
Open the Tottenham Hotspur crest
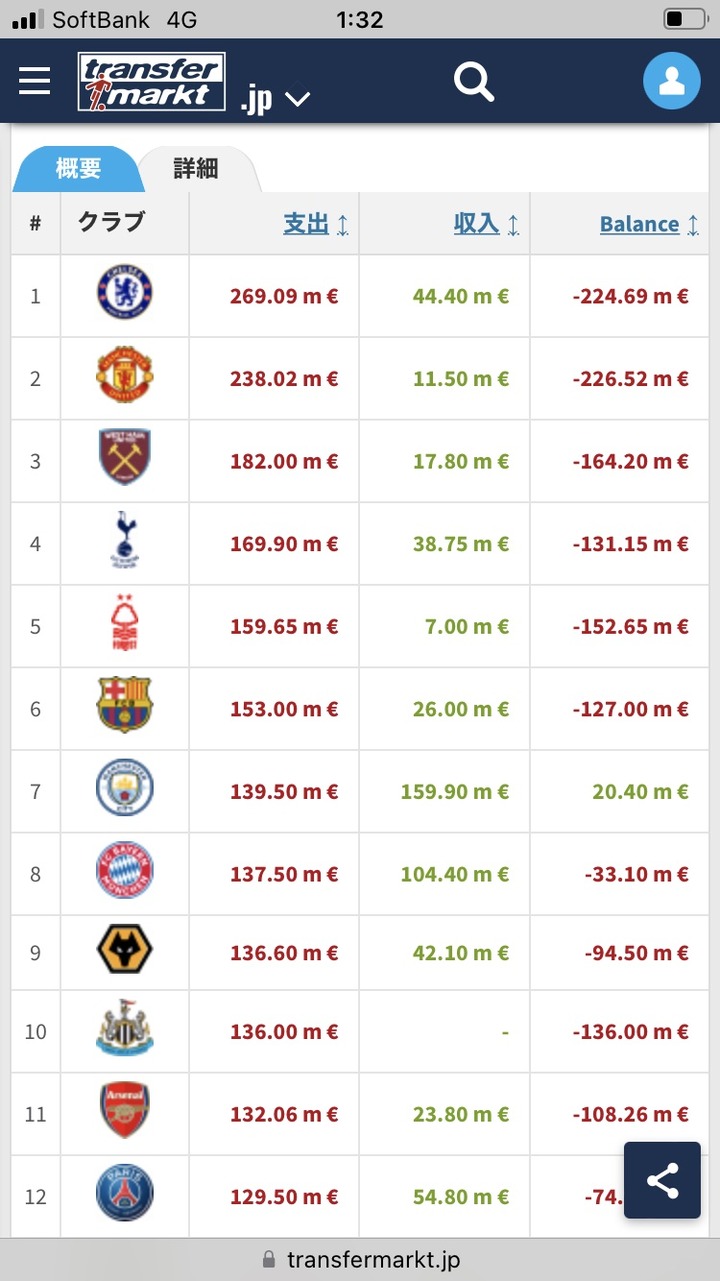click(124, 540)
